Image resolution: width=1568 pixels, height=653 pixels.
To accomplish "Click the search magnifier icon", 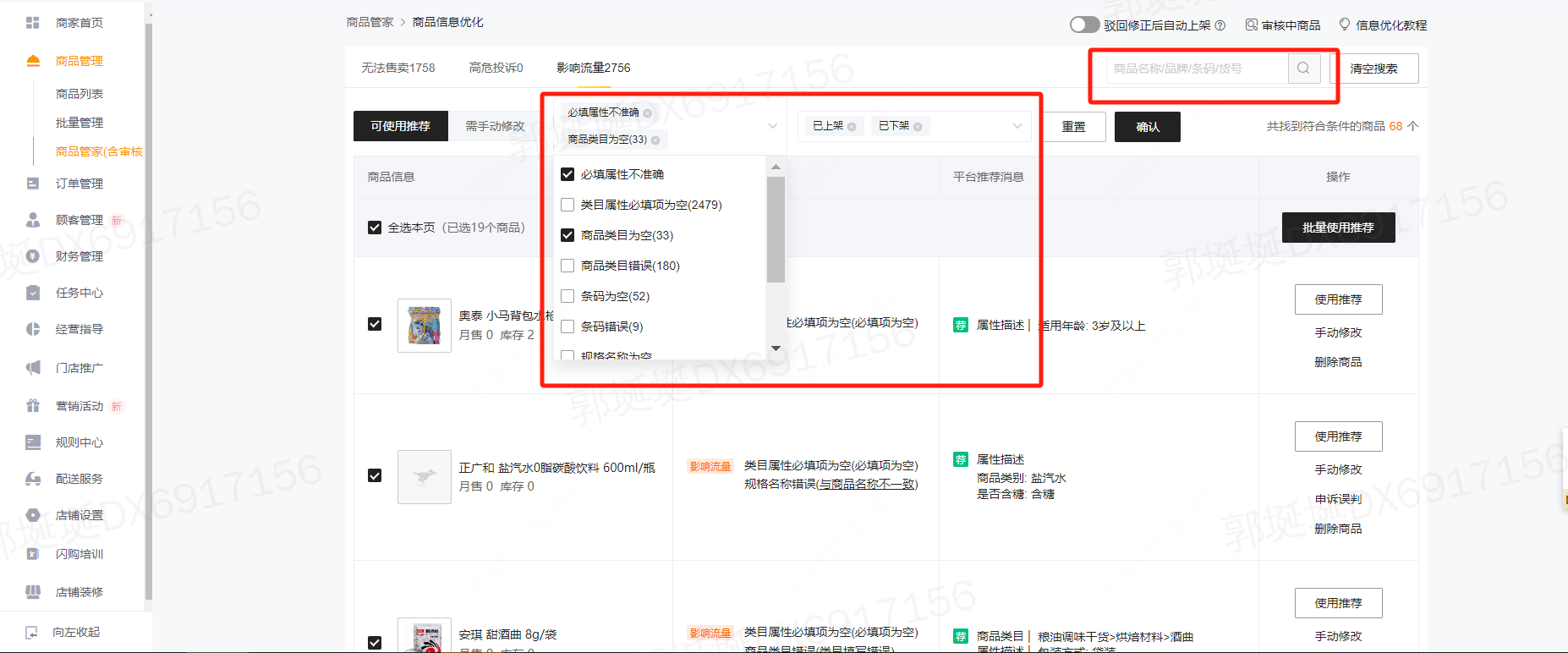I will pos(1303,69).
